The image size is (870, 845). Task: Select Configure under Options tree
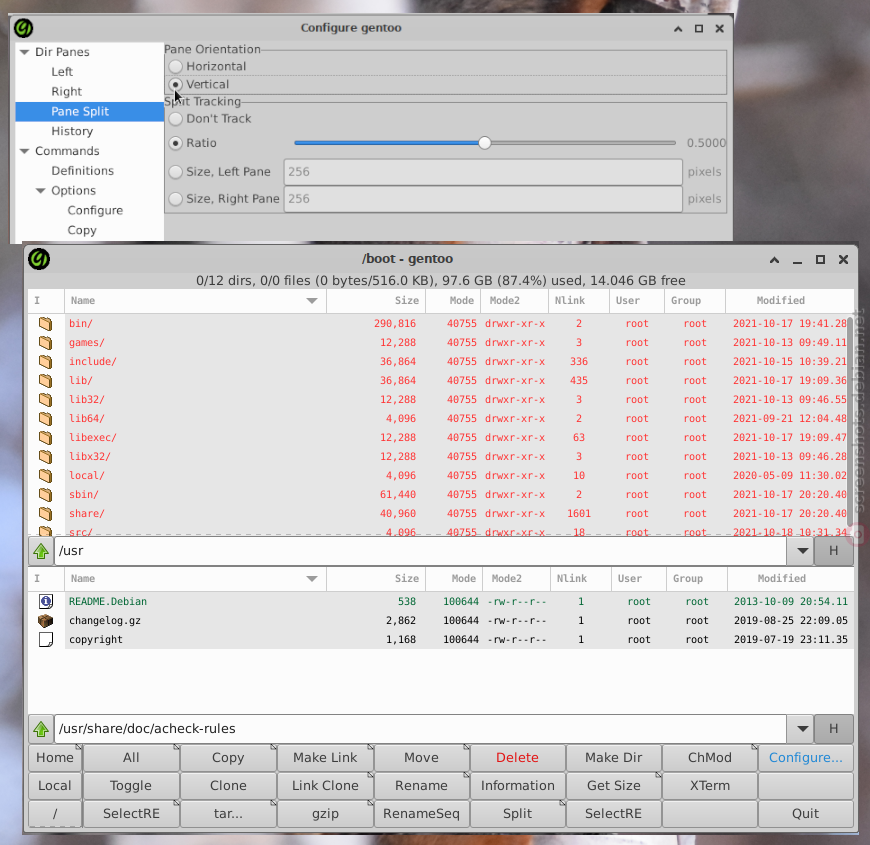(x=95, y=211)
